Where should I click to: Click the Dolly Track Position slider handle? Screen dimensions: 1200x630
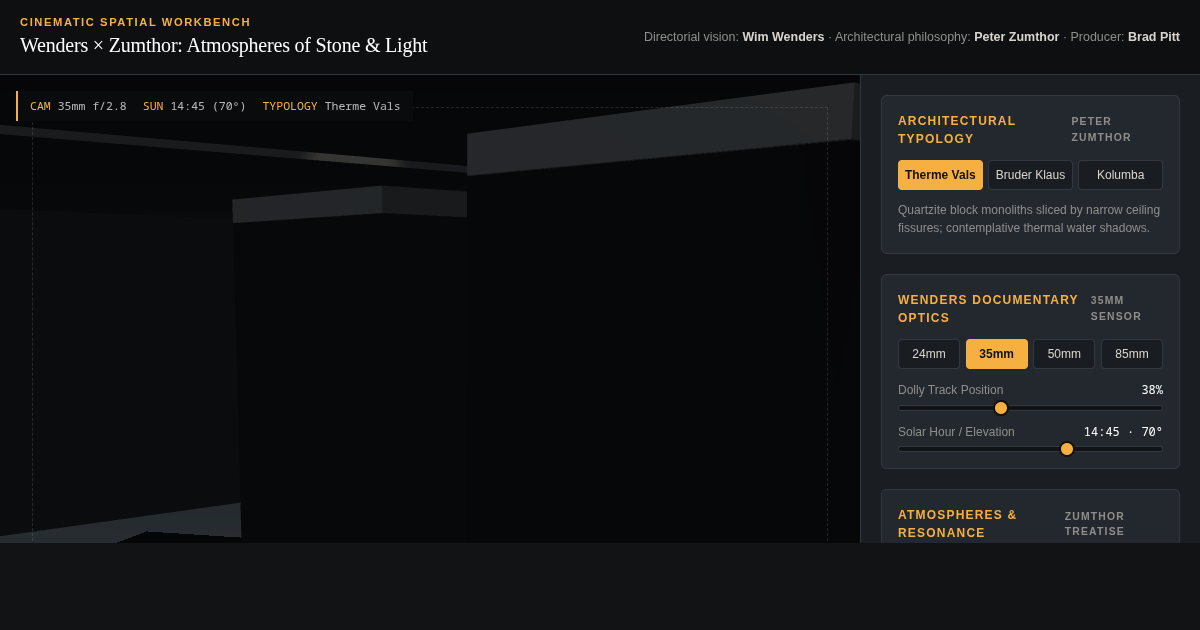click(1001, 408)
